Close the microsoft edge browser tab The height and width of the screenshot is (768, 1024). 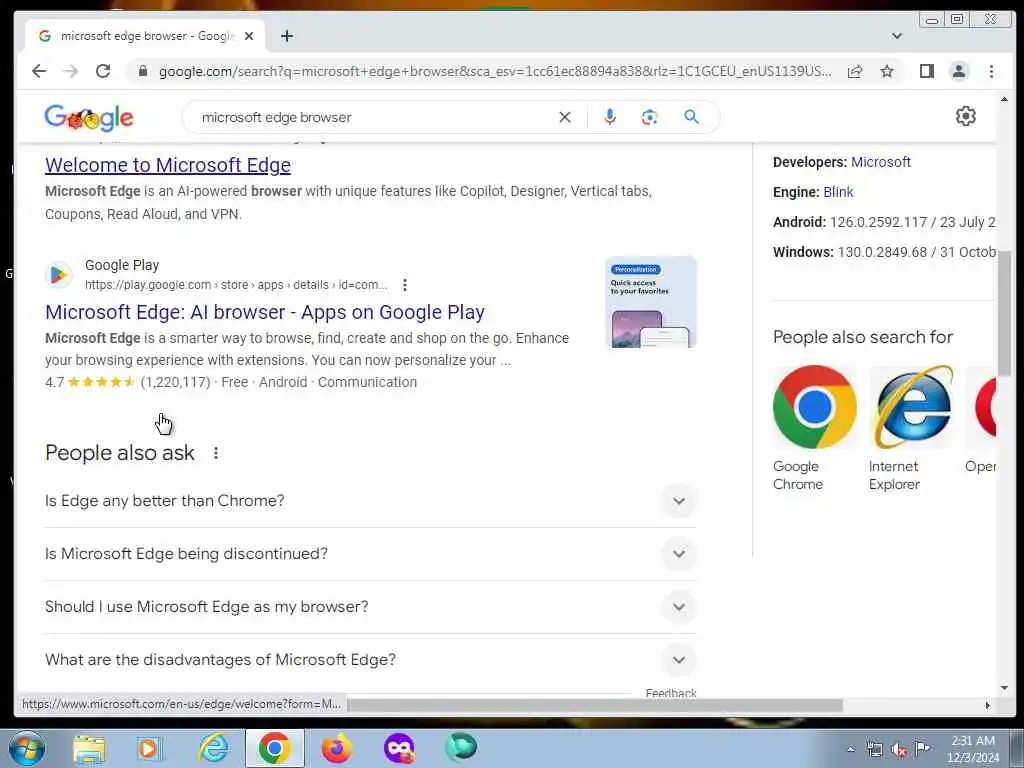click(x=249, y=36)
